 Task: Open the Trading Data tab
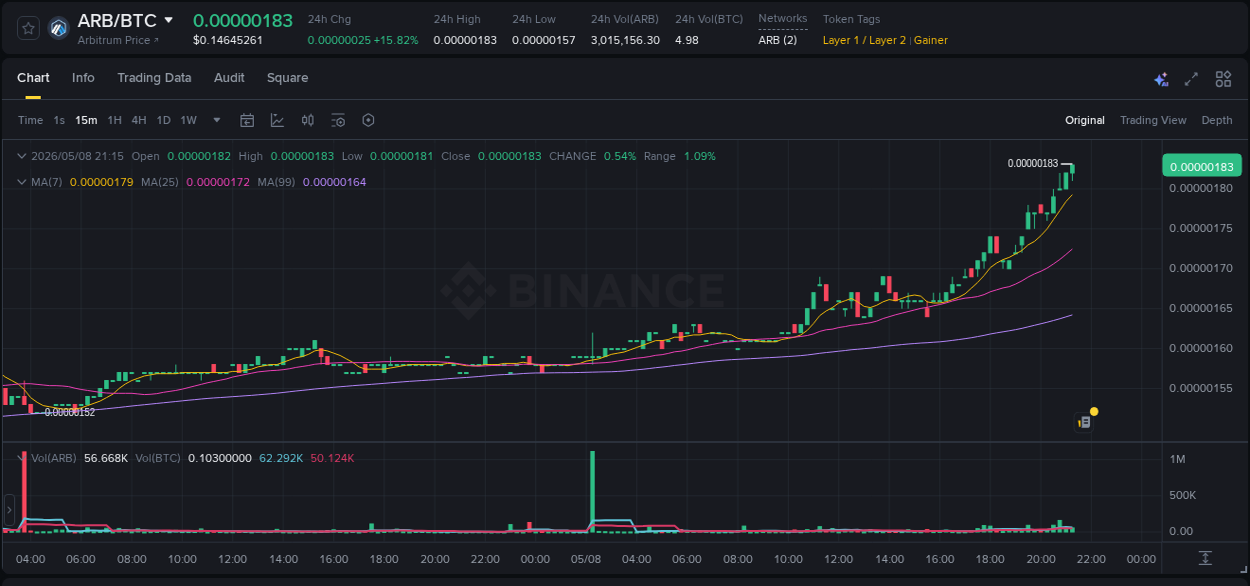154,78
